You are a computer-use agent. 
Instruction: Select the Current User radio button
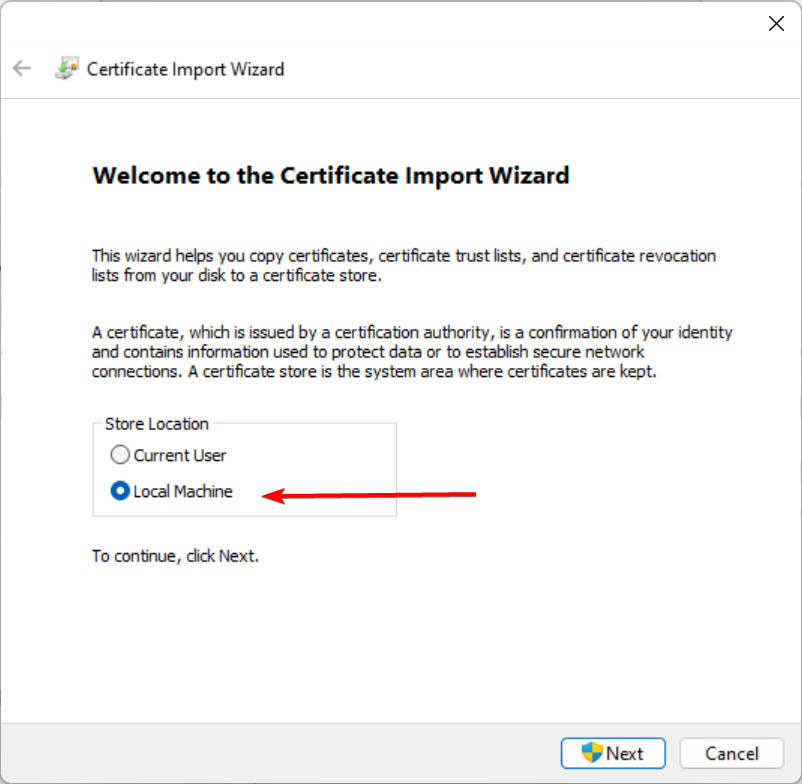120,455
